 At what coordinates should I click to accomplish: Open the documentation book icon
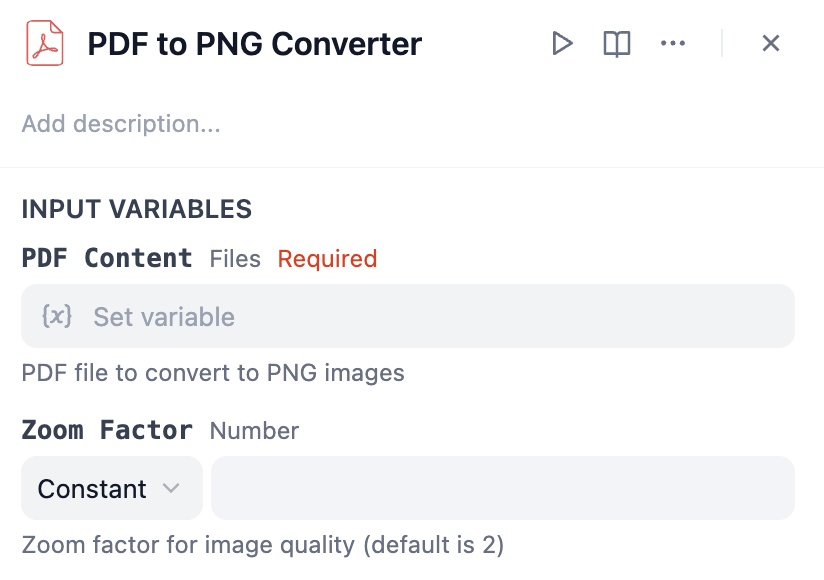tap(617, 43)
